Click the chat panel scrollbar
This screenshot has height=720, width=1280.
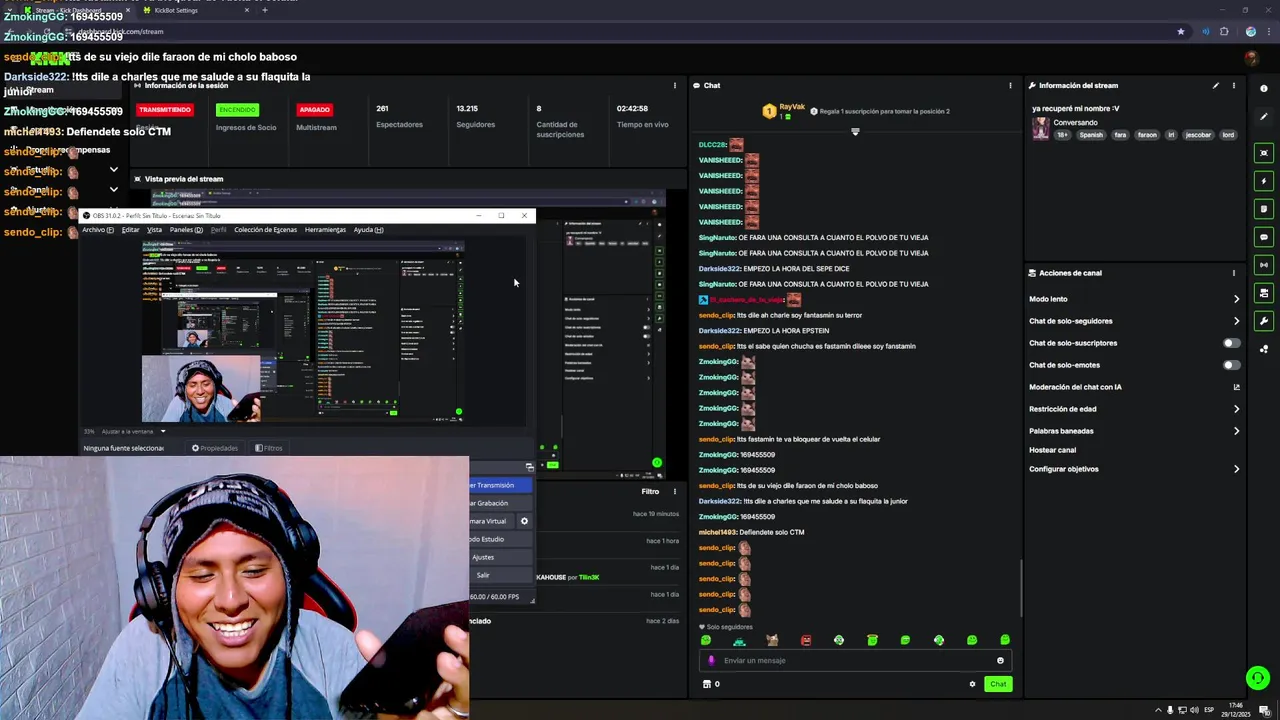pyautogui.click(x=1020, y=588)
